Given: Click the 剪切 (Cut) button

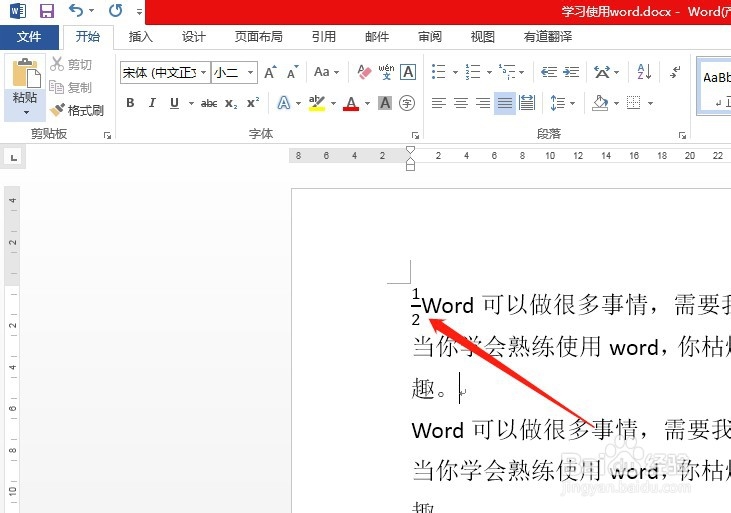Looking at the screenshot, I should tap(71, 64).
